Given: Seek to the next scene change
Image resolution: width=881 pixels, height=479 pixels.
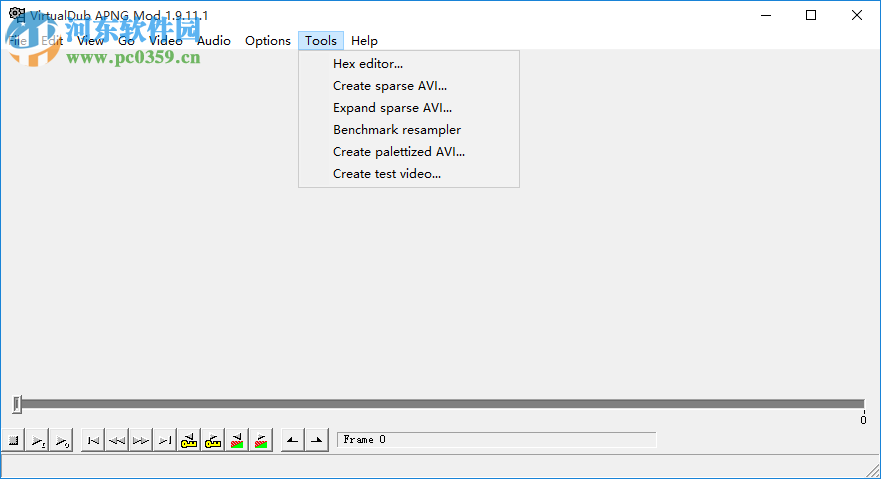Looking at the screenshot, I should [262, 440].
